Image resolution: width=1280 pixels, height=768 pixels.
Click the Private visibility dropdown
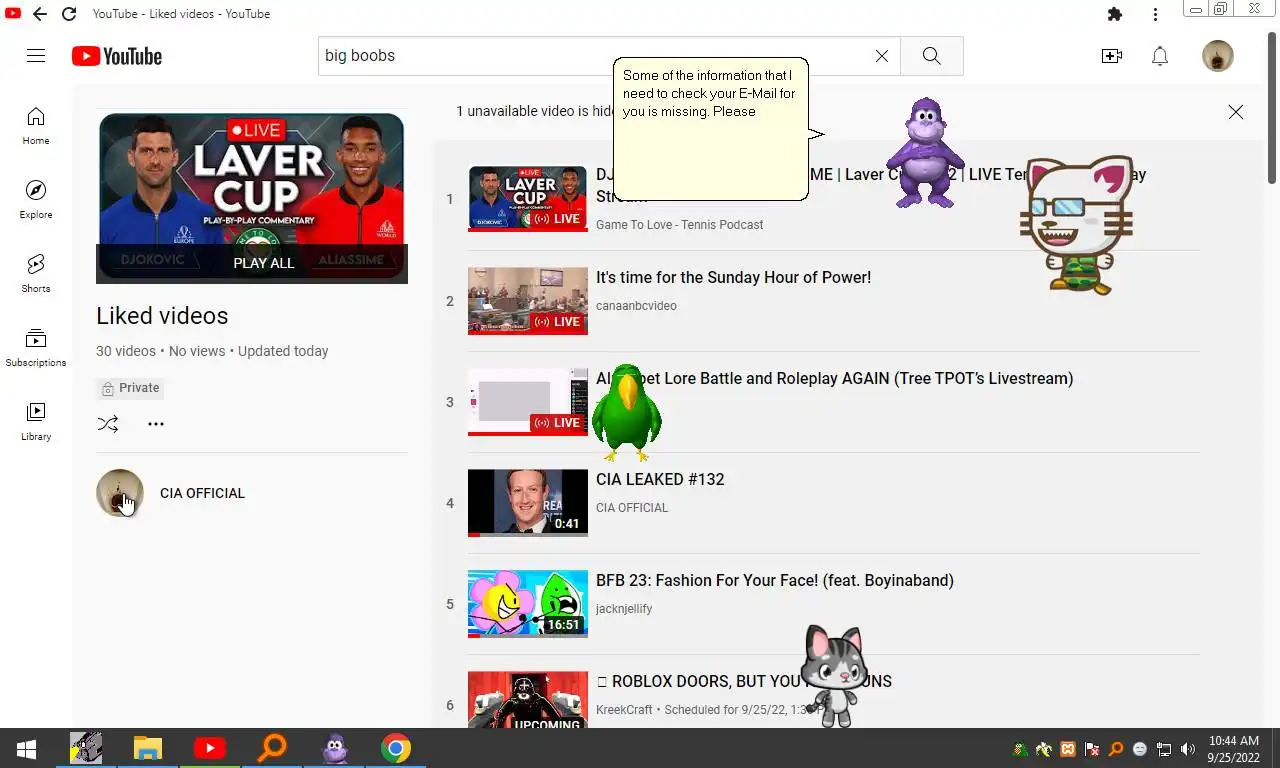(x=131, y=388)
